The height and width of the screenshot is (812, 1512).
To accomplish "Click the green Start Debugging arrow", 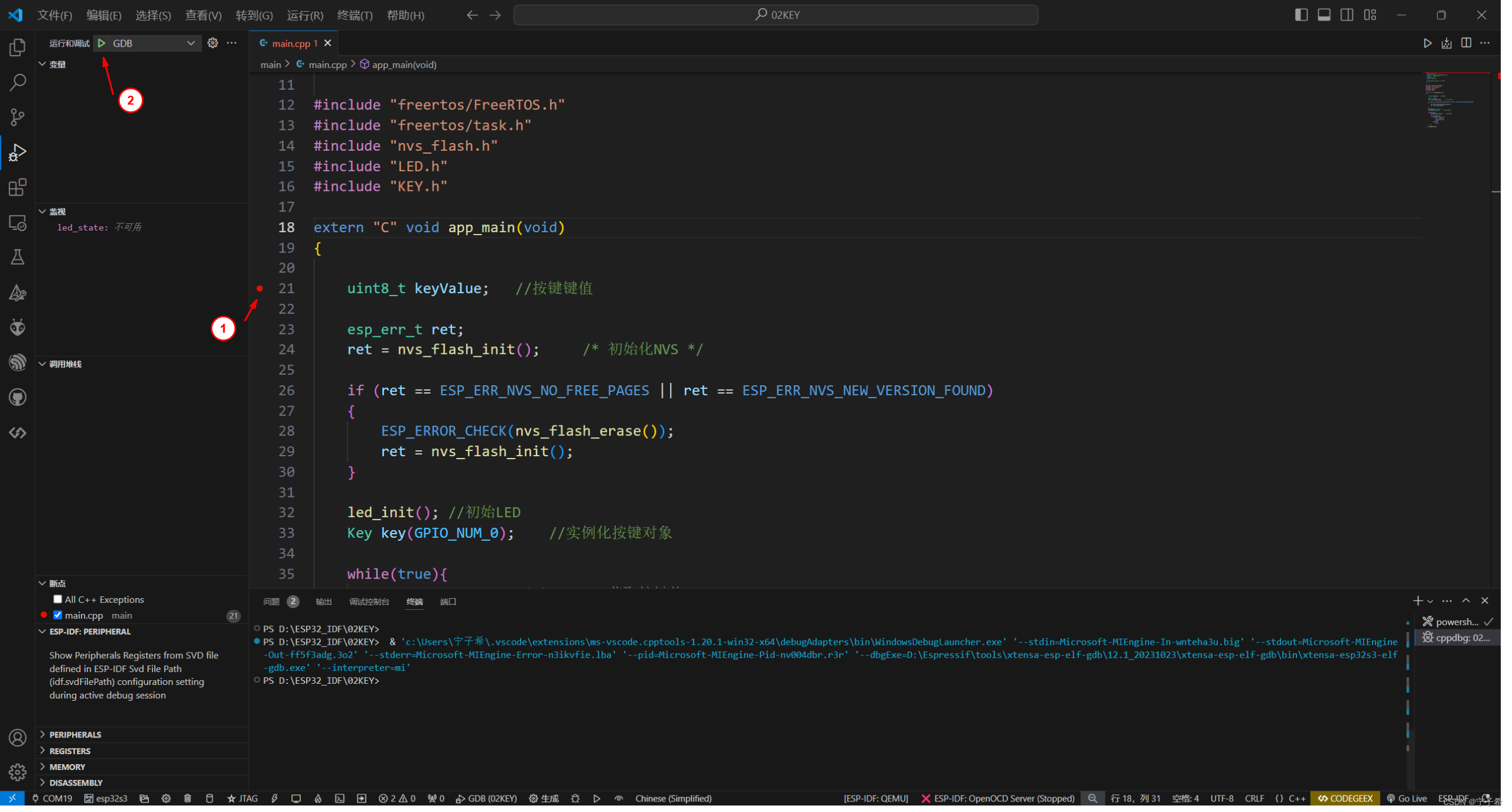I will click(x=102, y=43).
